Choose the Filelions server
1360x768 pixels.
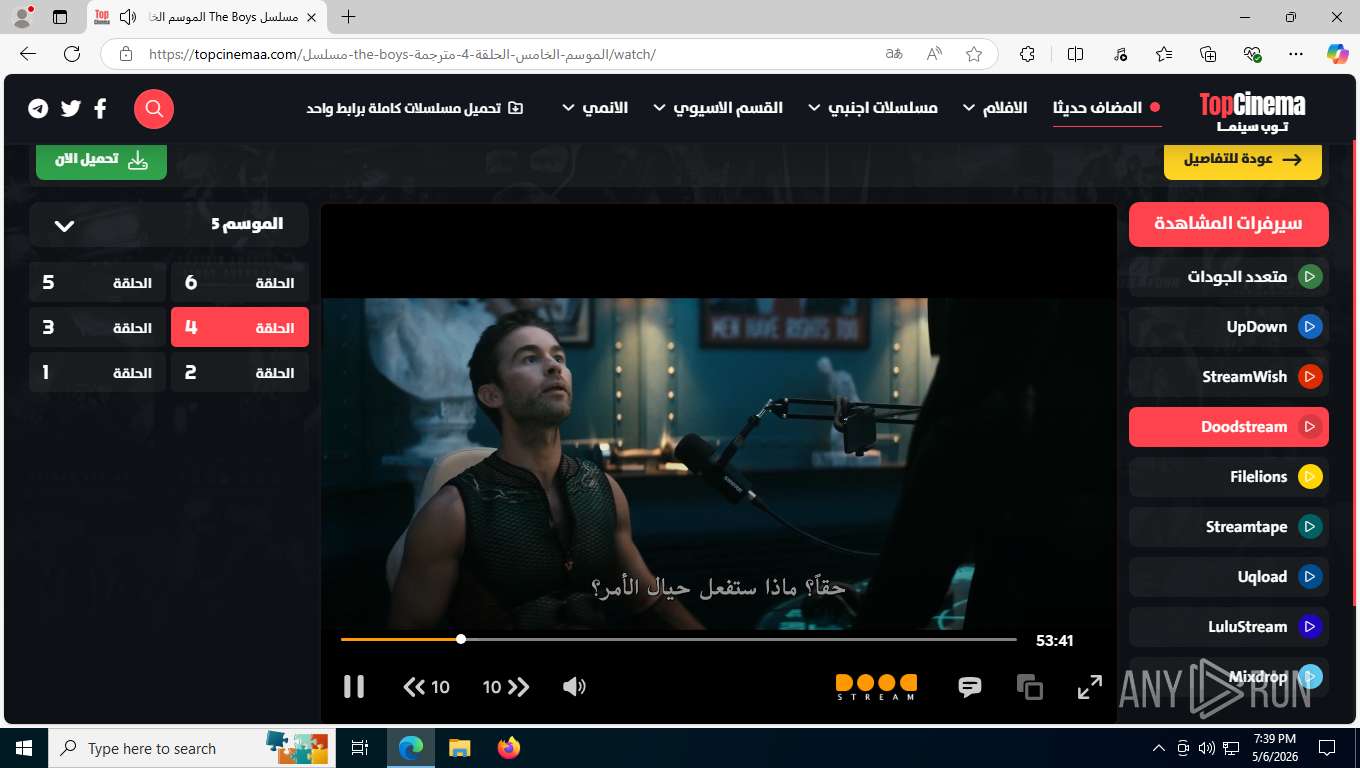(1229, 477)
